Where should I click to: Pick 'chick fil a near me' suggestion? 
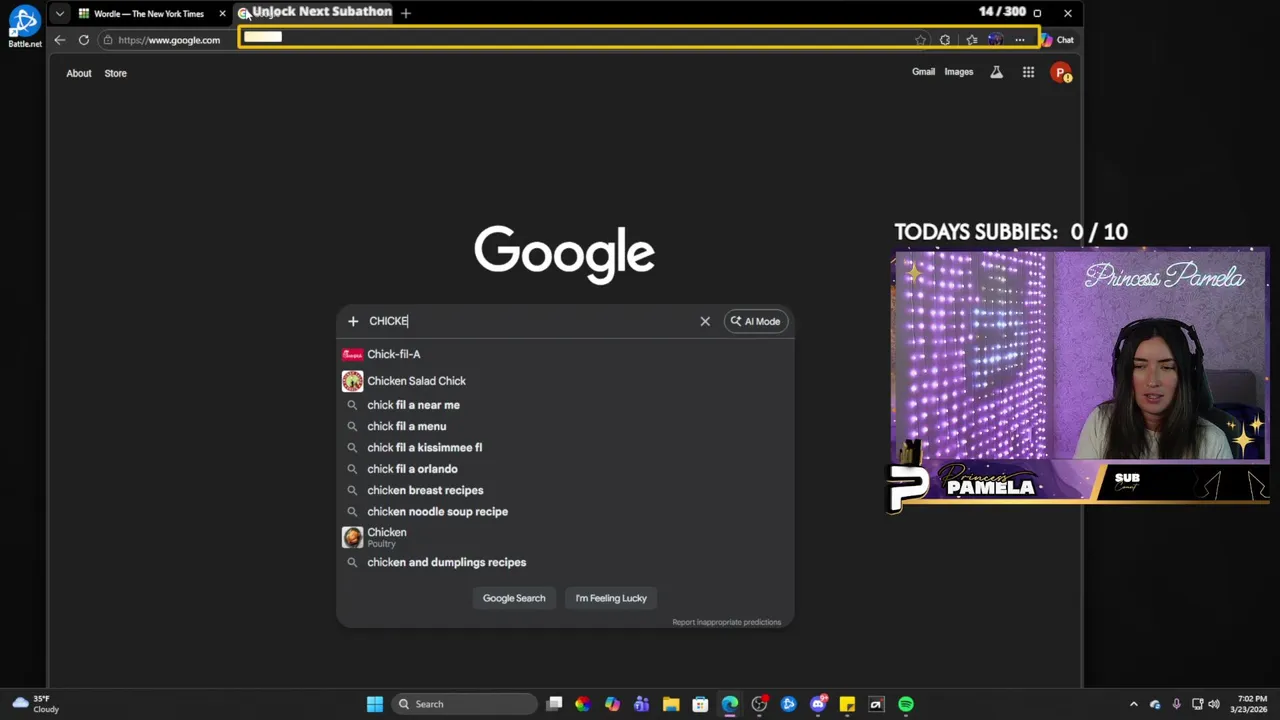point(565,405)
